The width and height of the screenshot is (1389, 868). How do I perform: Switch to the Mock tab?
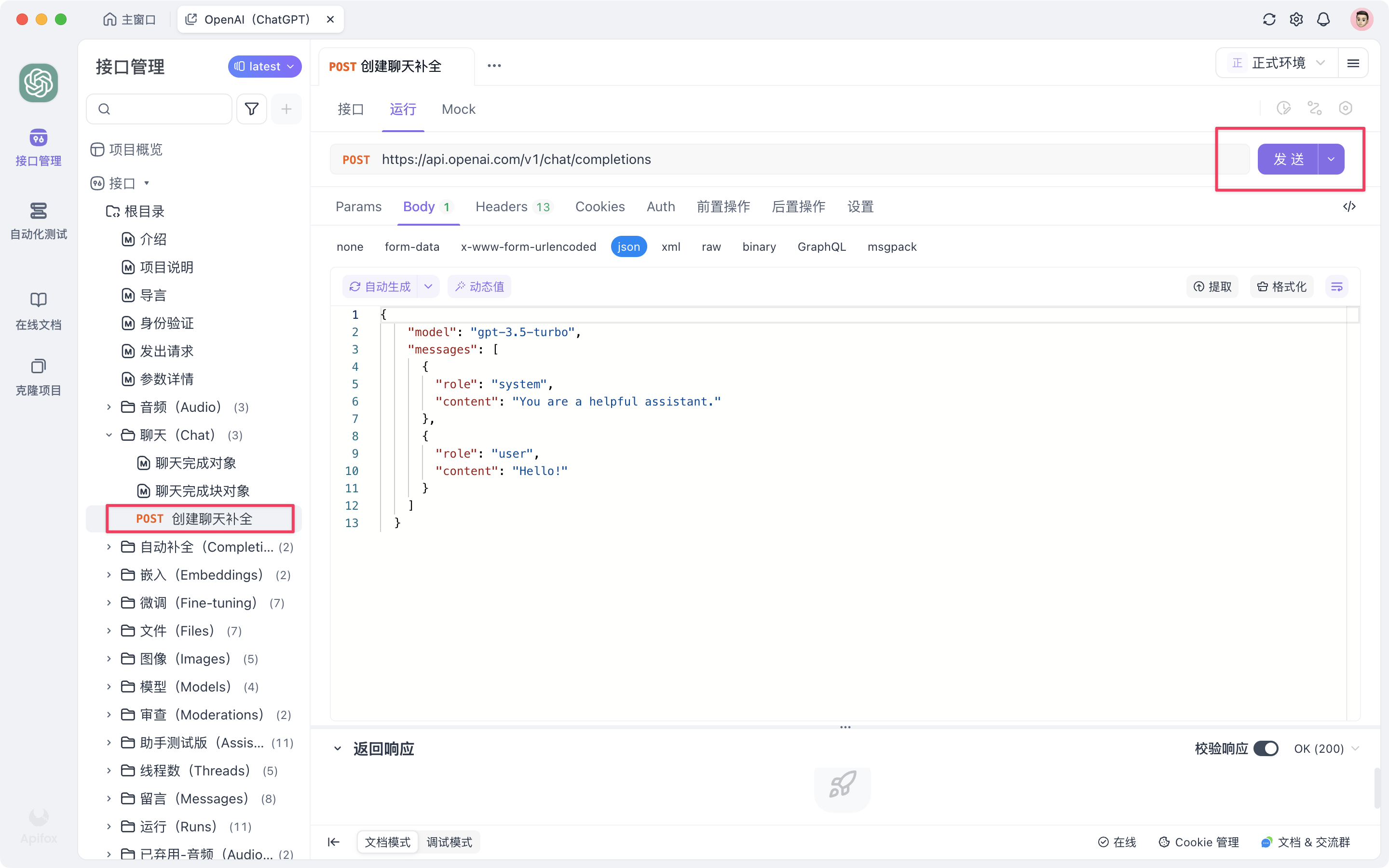pos(457,109)
